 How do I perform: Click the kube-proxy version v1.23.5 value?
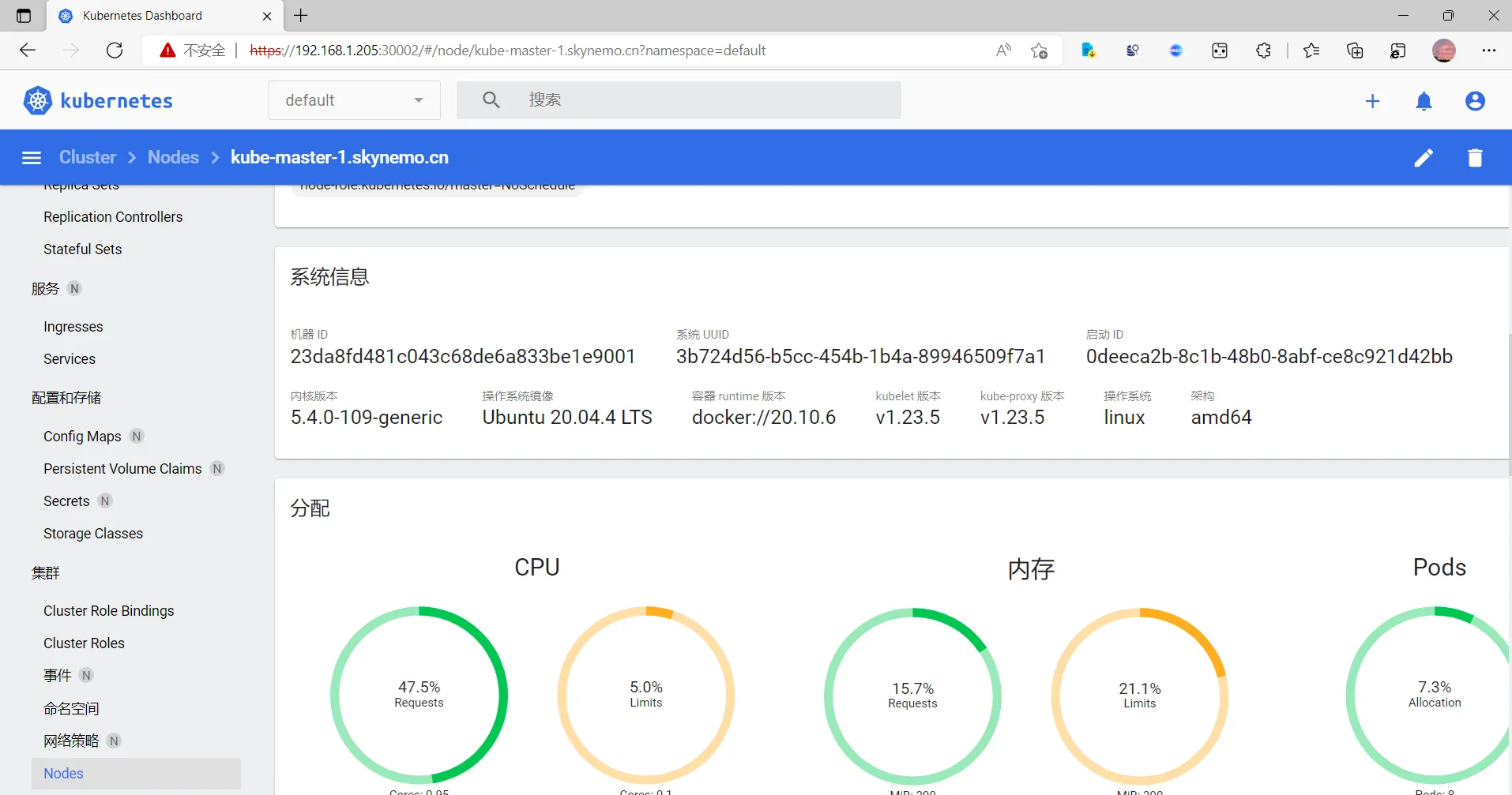(1012, 418)
